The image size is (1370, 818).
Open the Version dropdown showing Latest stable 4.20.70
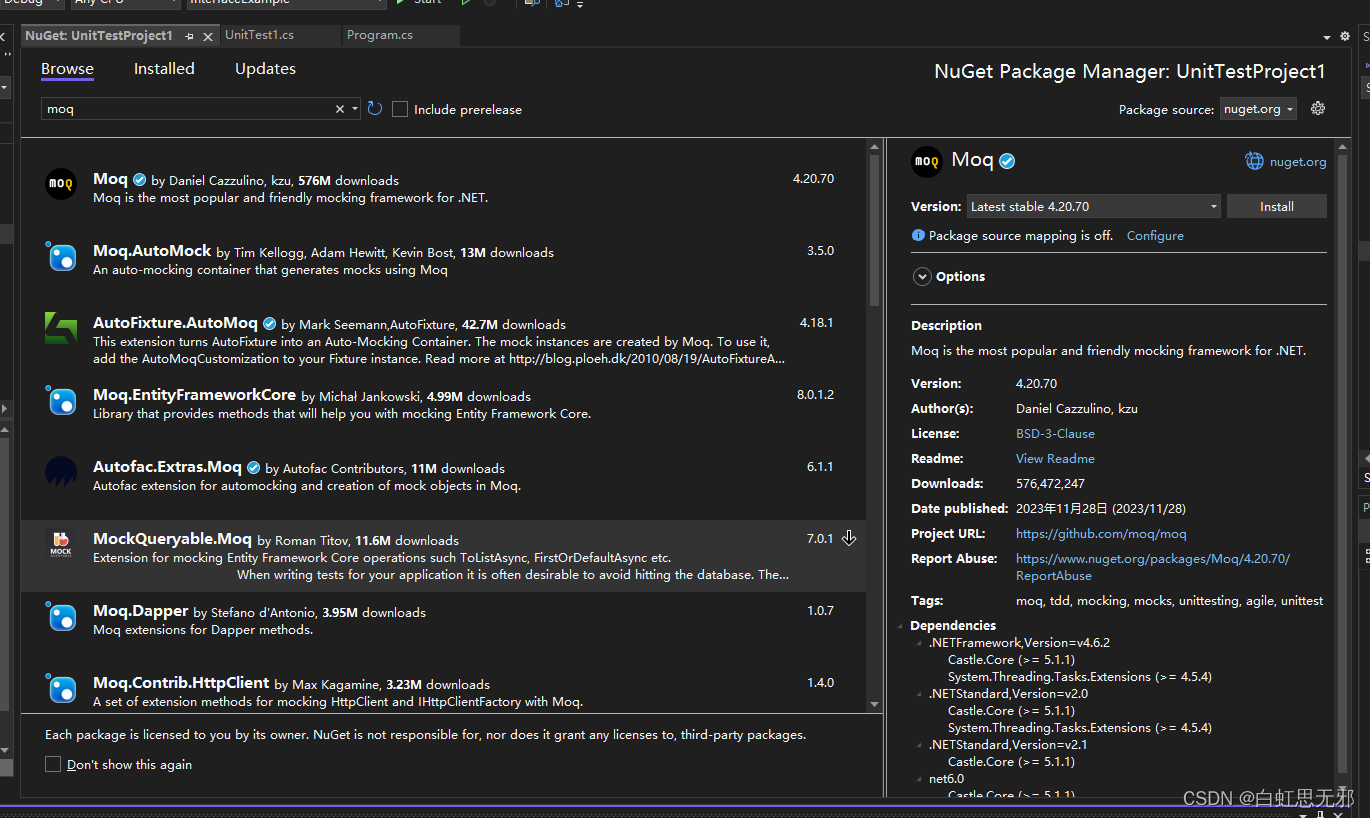tap(1094, 207)
